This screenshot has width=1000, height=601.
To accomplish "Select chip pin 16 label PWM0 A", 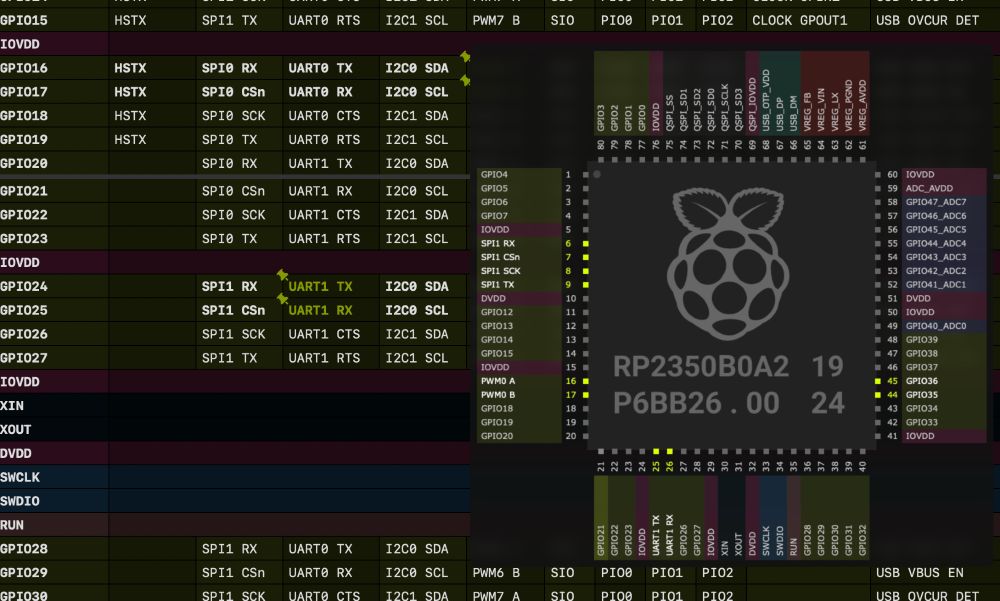I will (498, 381).
